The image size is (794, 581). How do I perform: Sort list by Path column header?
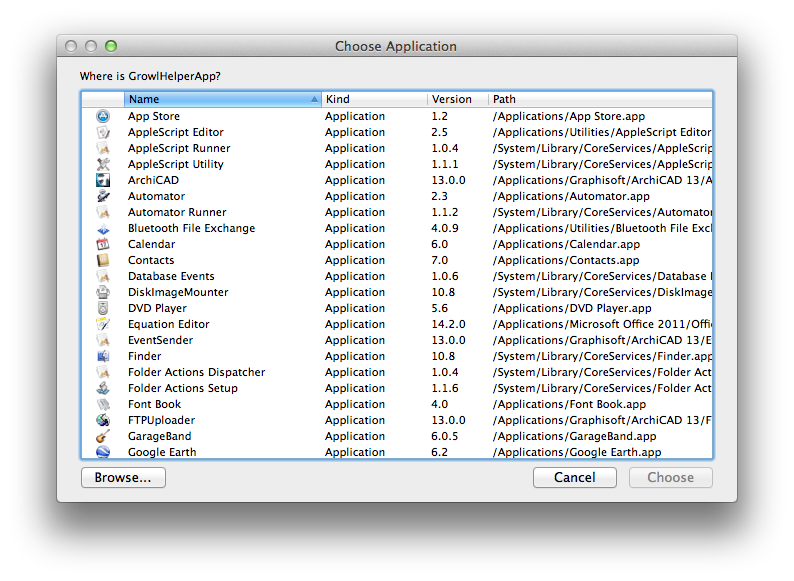tap(600, 99)
